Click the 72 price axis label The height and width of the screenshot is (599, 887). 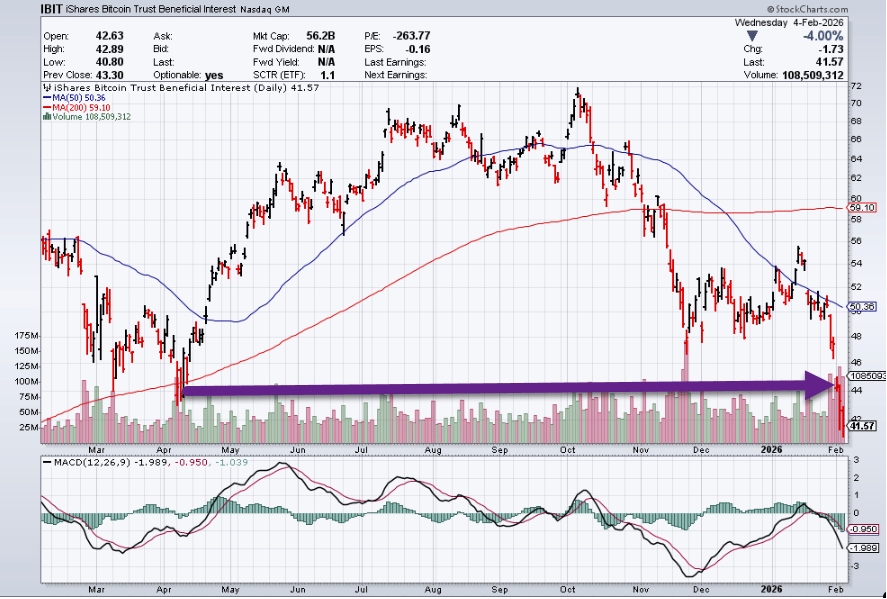[856, 86]
